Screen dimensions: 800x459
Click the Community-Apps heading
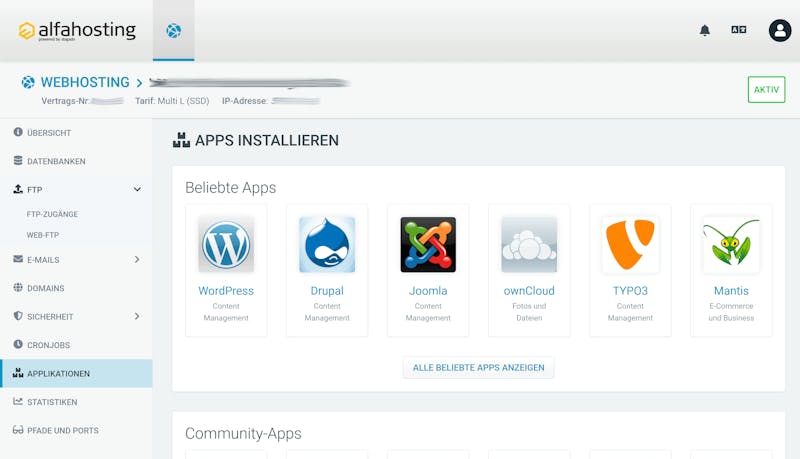pos(243,434)
